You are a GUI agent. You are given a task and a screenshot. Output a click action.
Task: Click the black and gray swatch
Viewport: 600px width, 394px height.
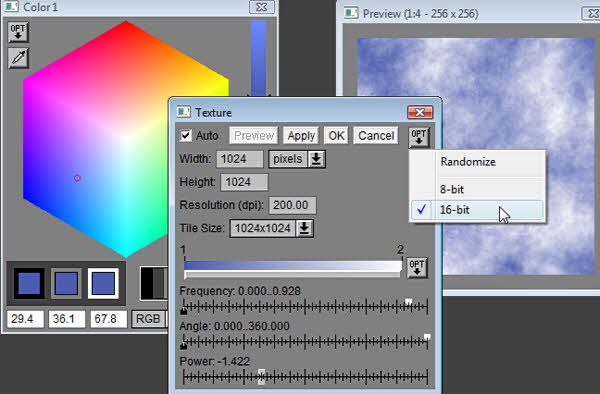(x=154, y=283)
